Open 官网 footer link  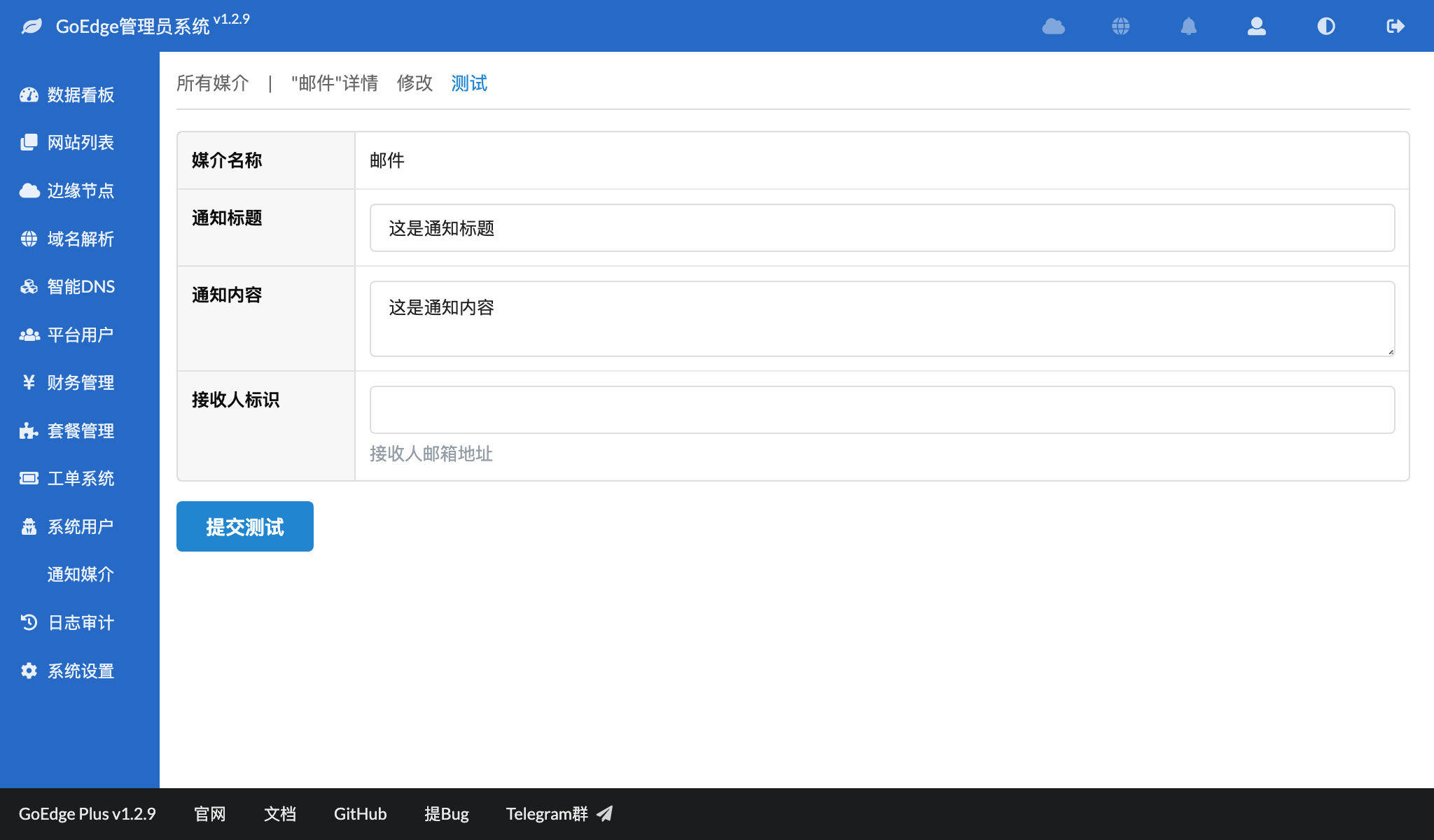210,814
